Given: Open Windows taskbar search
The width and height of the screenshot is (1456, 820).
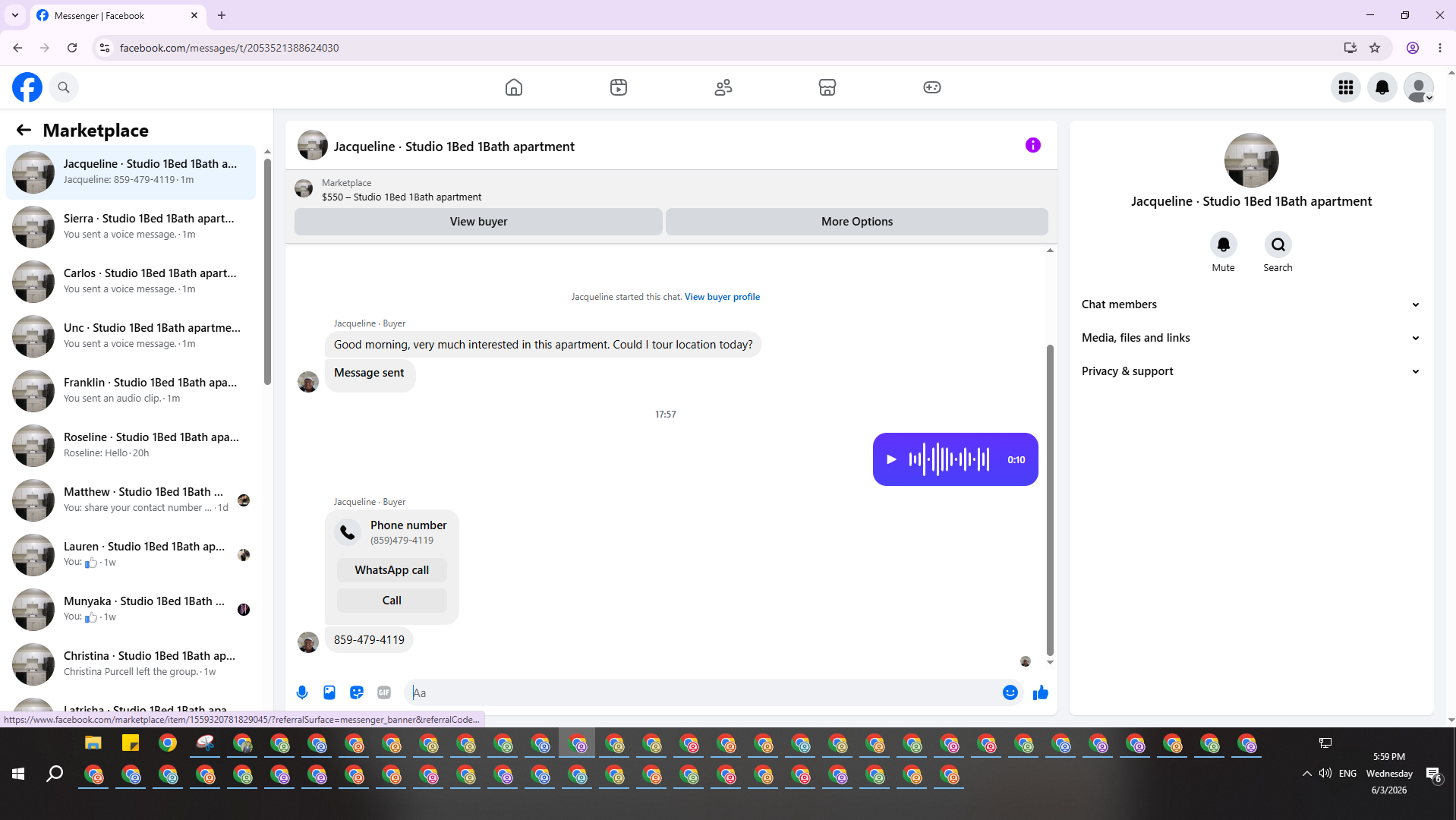Looking at the screenshot, I should (x=55, y=774).
